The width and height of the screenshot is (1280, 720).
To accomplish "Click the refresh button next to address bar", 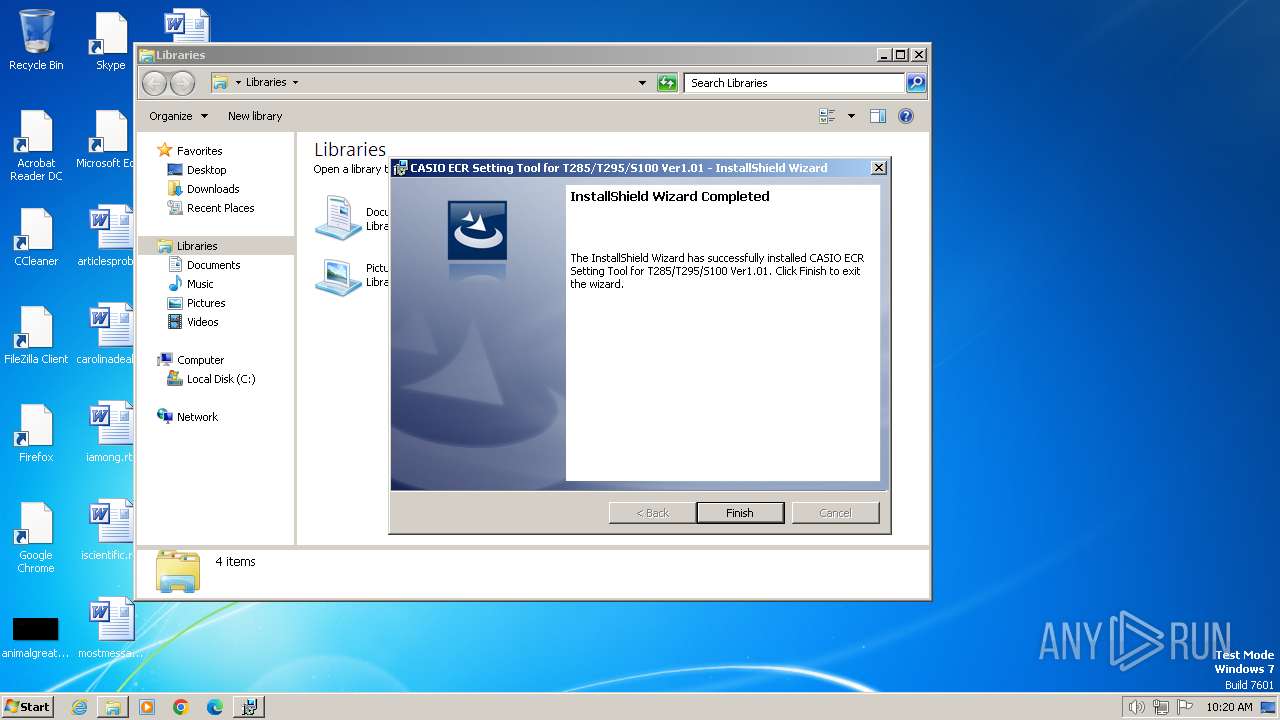I will pos(667,83).
